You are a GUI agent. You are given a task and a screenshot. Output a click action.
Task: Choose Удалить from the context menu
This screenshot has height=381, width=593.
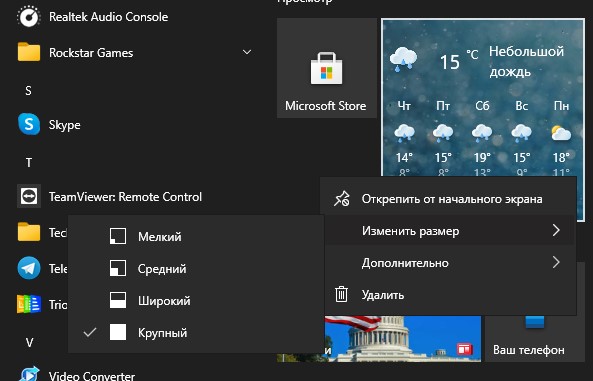pos(449,295)
